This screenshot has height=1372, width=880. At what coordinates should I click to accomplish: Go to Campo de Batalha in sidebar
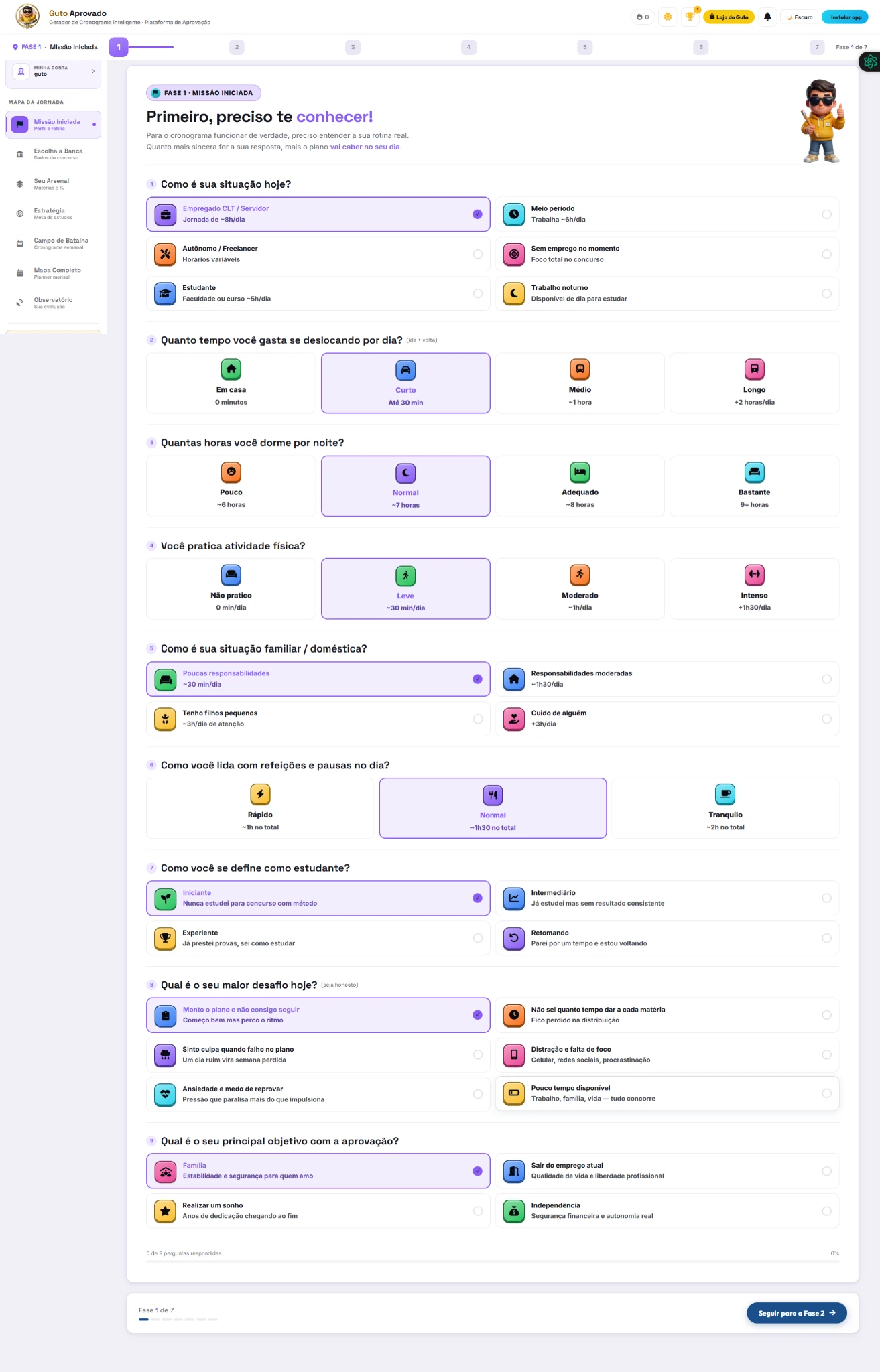(53, 243)
